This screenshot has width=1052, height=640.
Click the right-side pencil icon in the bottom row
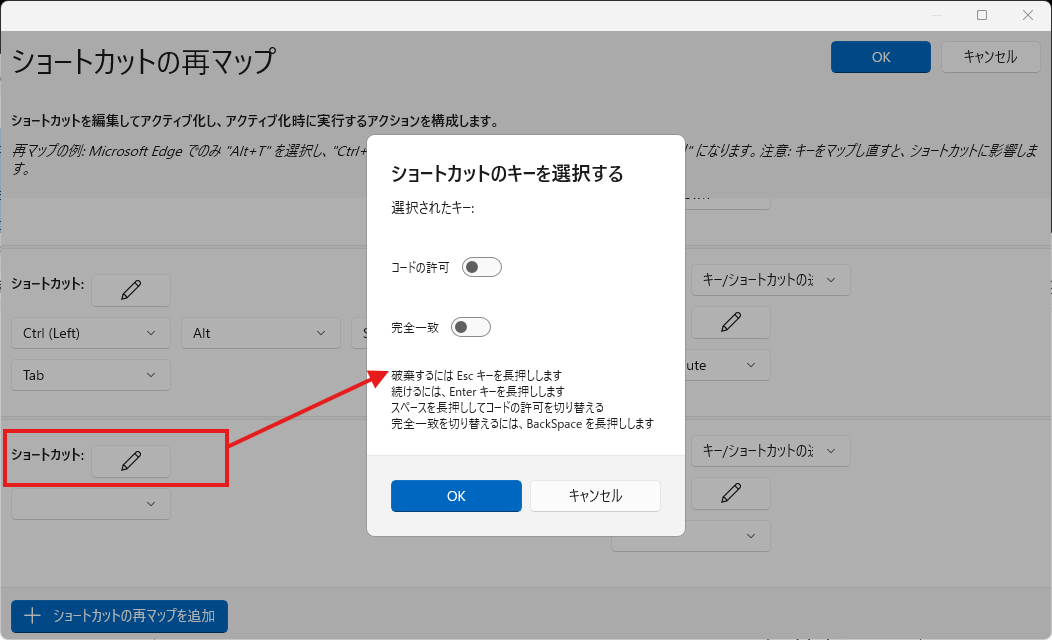pyautogui.click(x=731, y=492)
